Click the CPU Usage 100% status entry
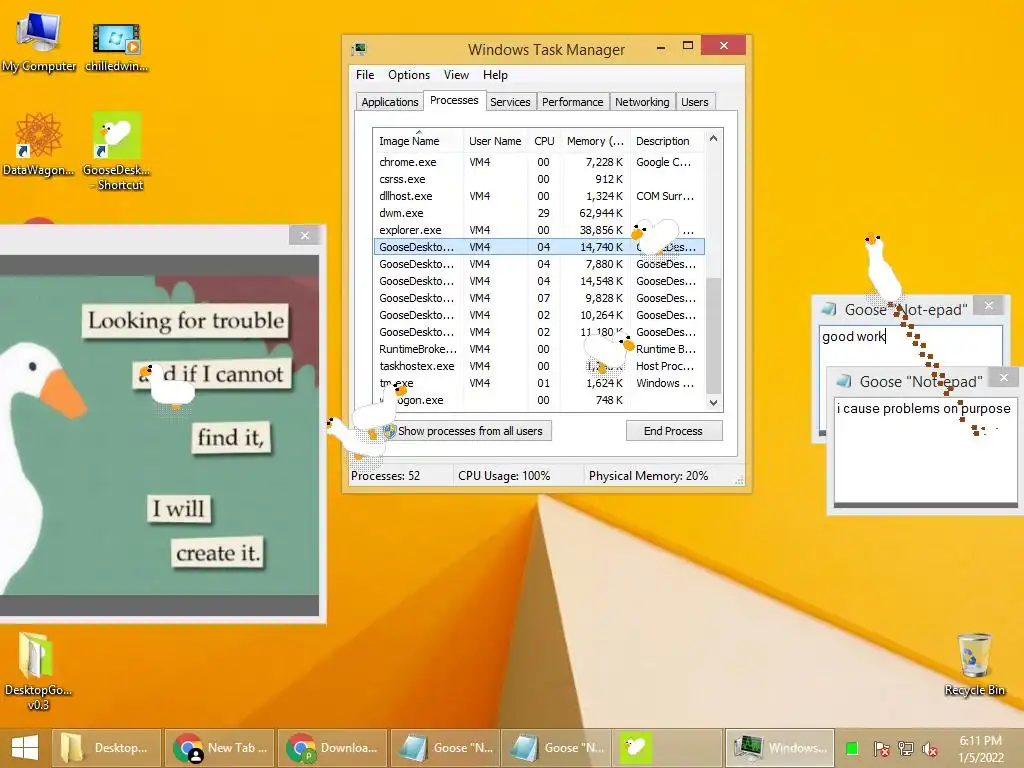The height and width of the screenshot is (768, 1024). [x=504, y=475]
